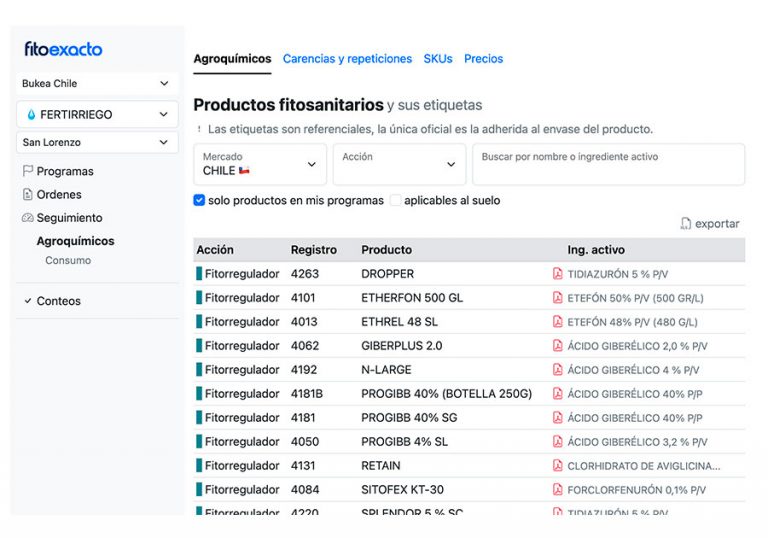This screenshot has height=538, width=768.
Task: Open PDF label for ETHREL 48 SL
Action: [558, 322]
